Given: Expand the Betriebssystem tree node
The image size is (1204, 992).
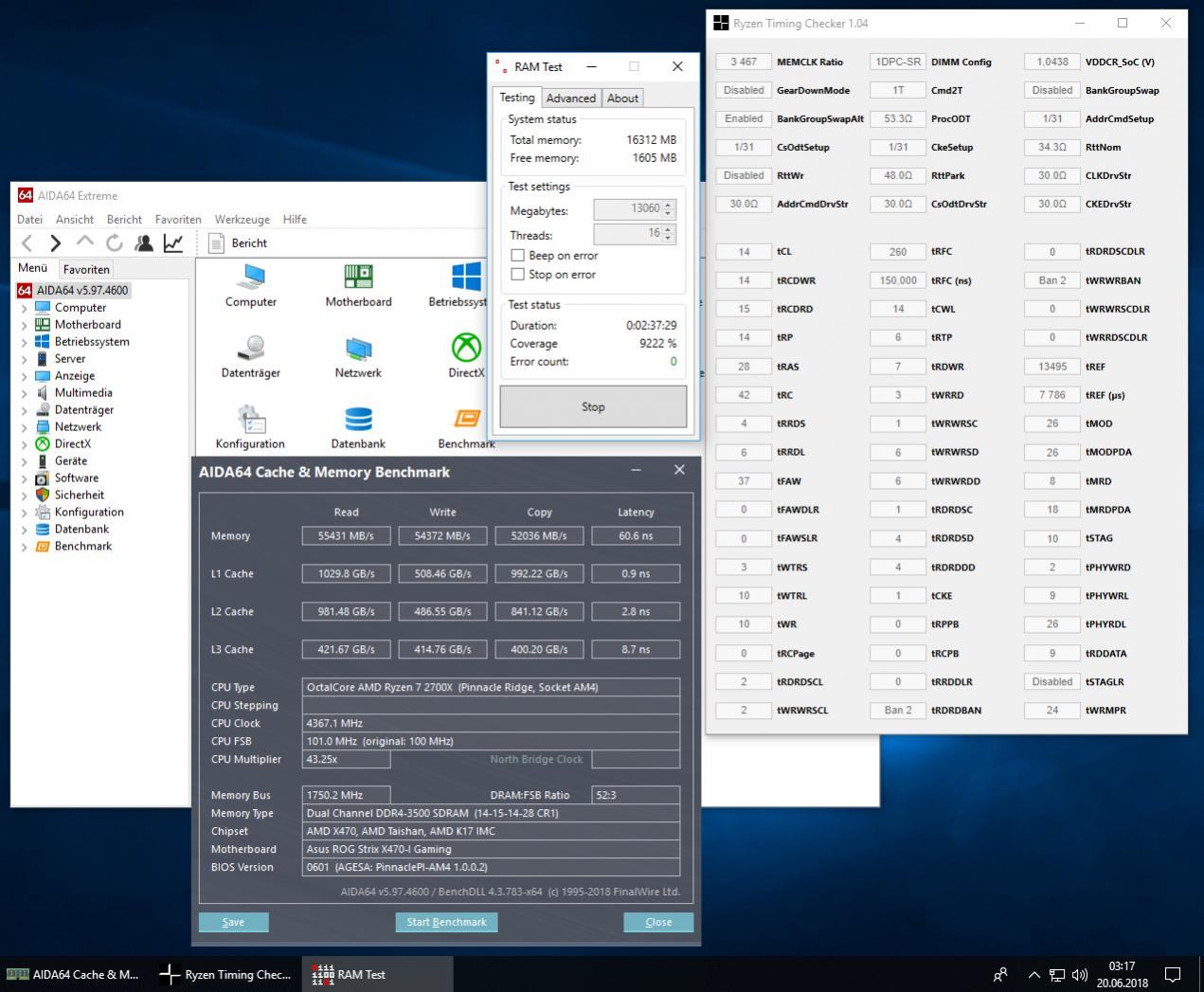Looking at the screenshot, I should click(x=24, y=341).
